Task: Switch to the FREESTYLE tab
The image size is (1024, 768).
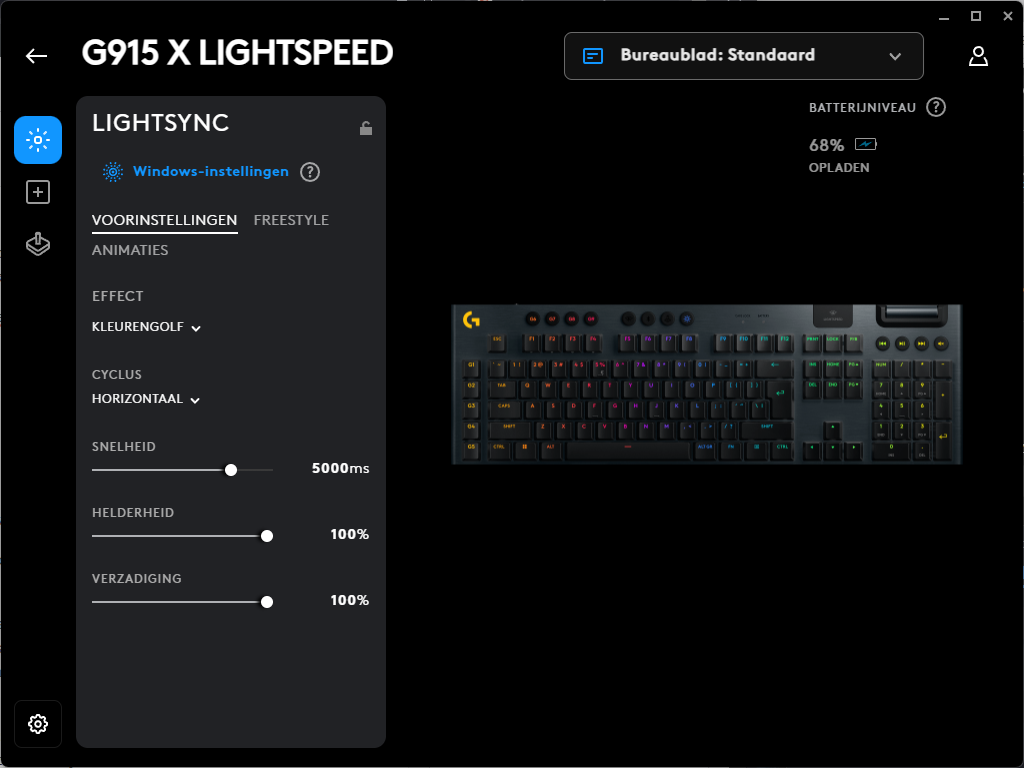Action: pyautogui.click(x=291, y=220)
